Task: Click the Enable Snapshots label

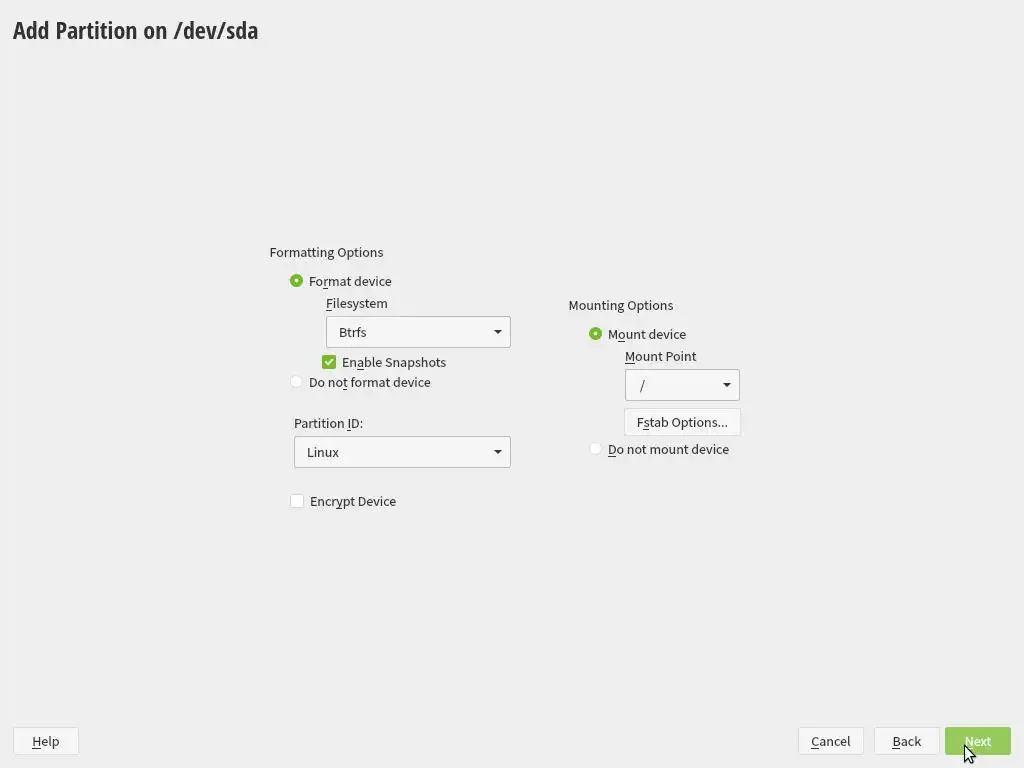Action: (x=394, y=362)
